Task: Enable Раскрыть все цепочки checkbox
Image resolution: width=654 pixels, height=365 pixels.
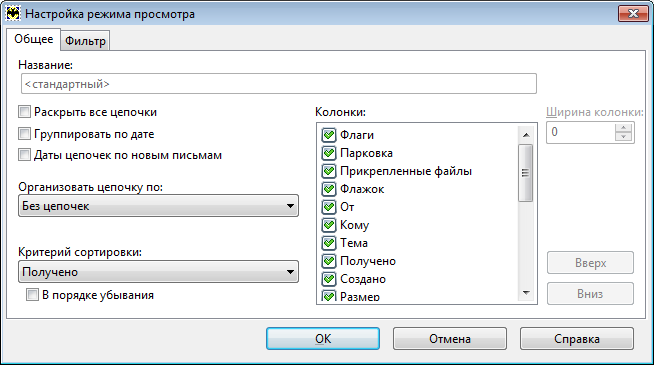Action: [x=25, y=112]
